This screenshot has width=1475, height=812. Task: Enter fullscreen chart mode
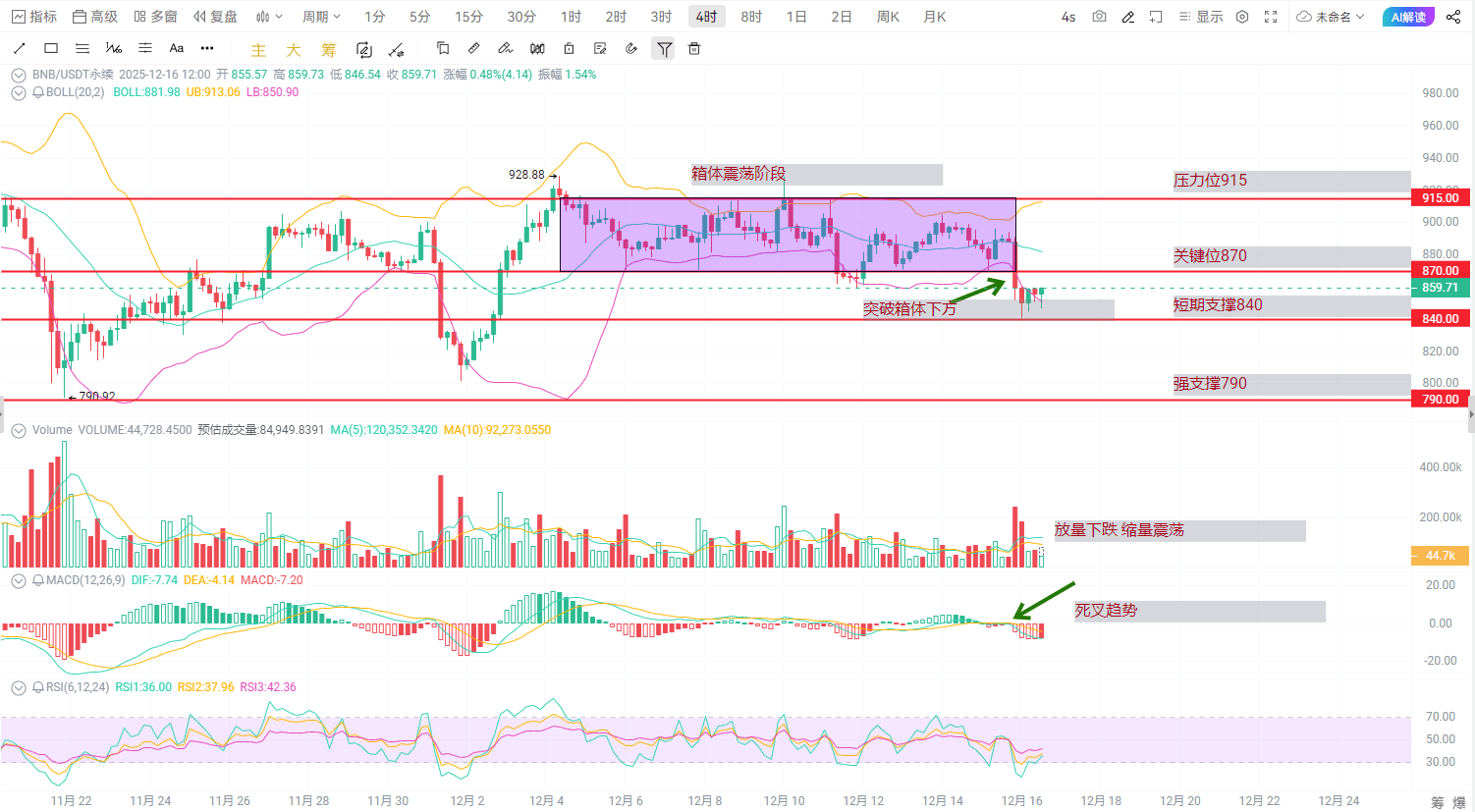(1271, 17)
